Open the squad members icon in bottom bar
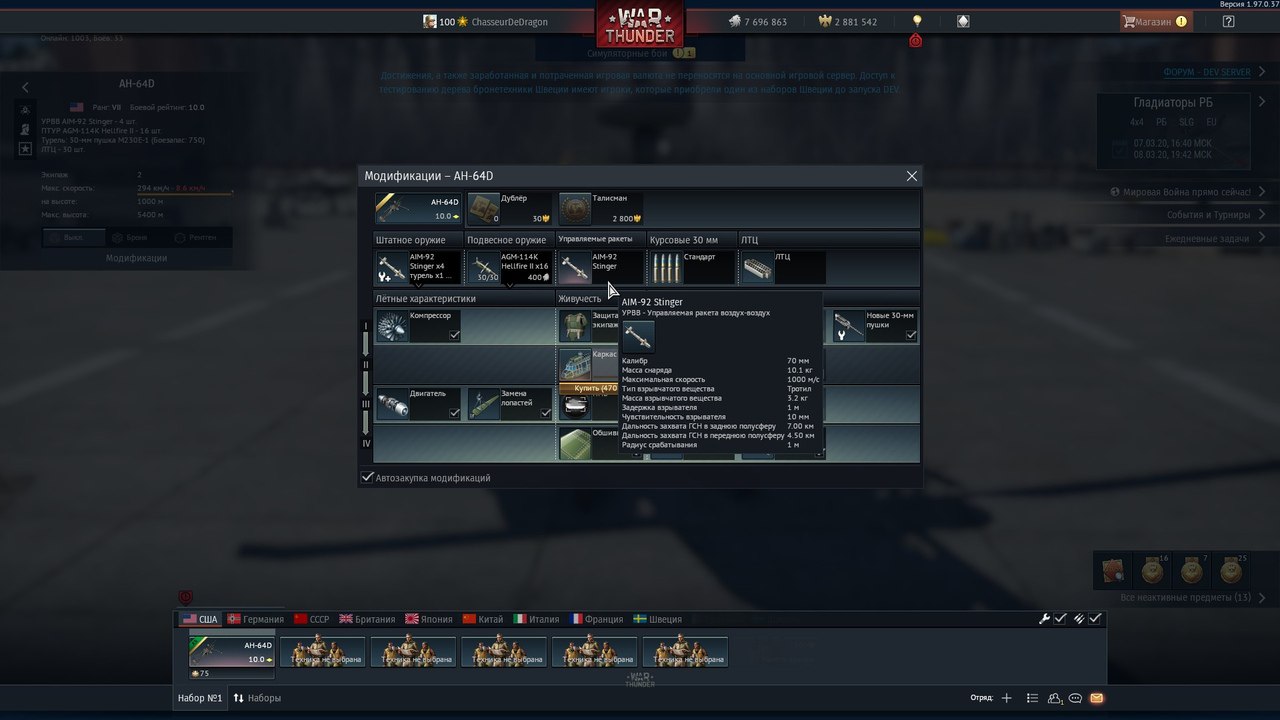This screenshot has width=1280, height=720. click(x=1055, y=698)
